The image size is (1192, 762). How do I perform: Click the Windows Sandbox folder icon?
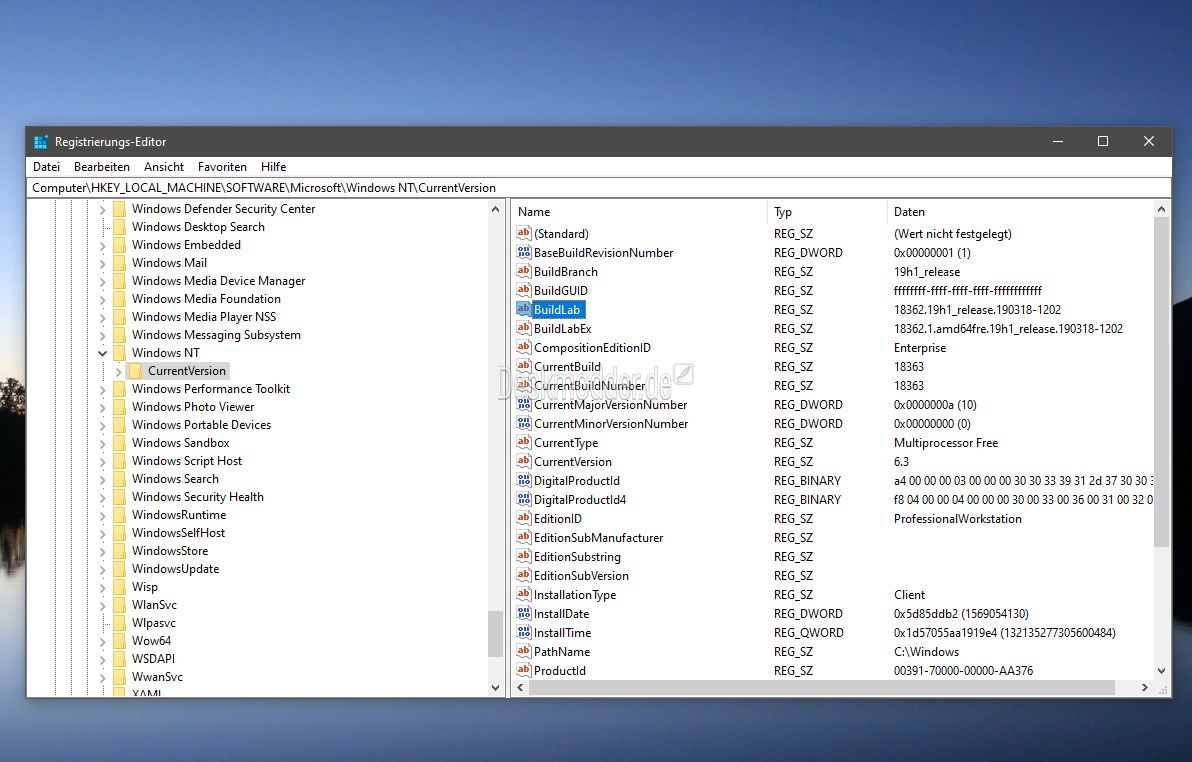pos(119,443)
